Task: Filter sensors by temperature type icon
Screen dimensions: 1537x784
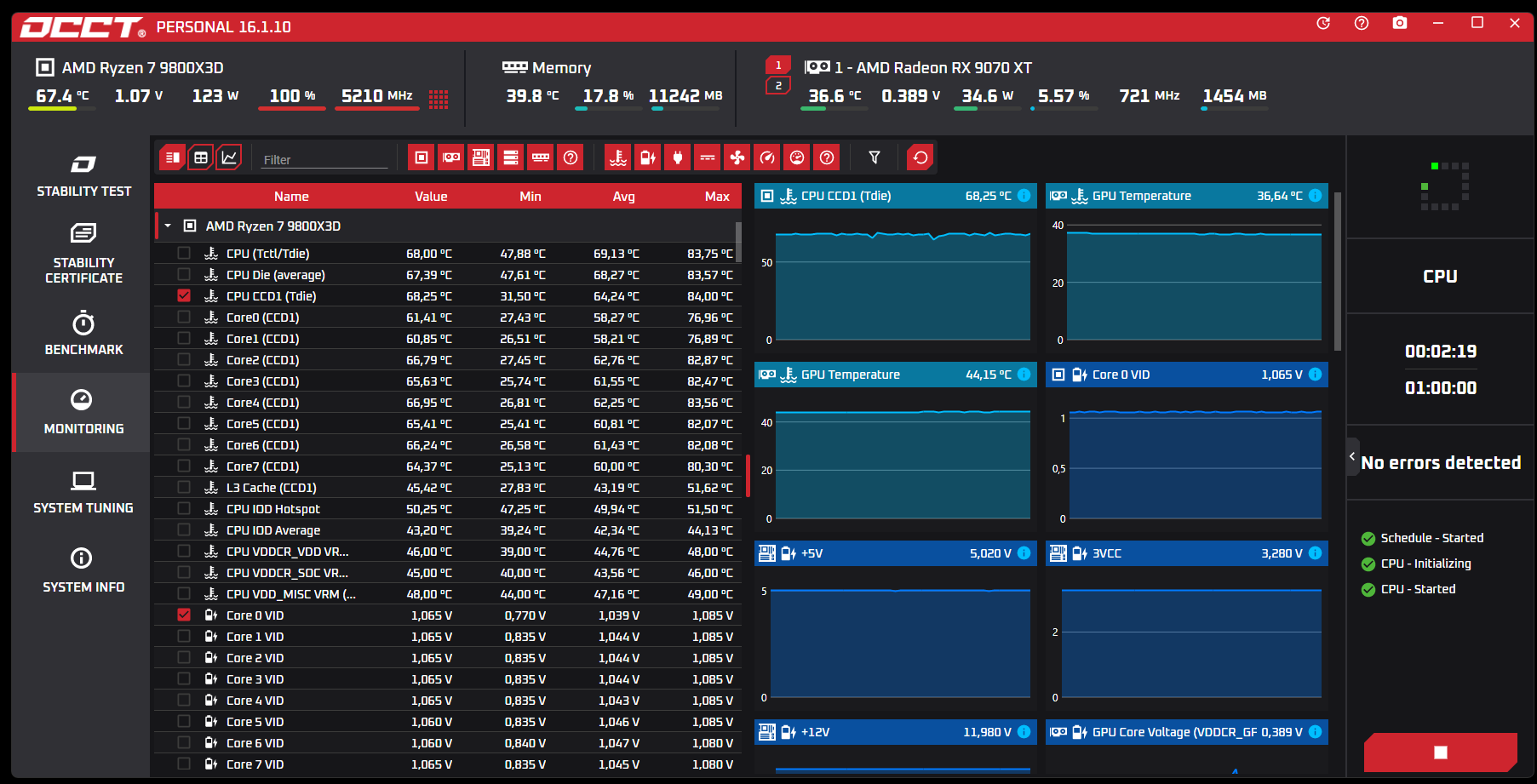Action: (x=618, y=157)
